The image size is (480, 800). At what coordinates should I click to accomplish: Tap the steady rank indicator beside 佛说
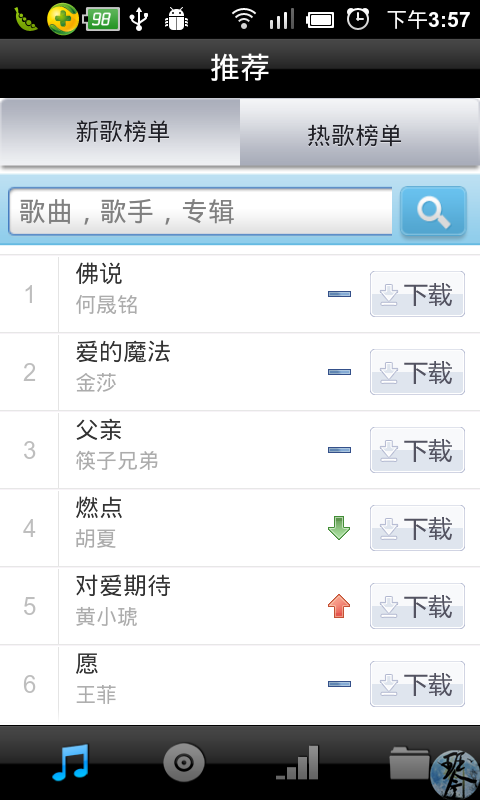[339, 294]
